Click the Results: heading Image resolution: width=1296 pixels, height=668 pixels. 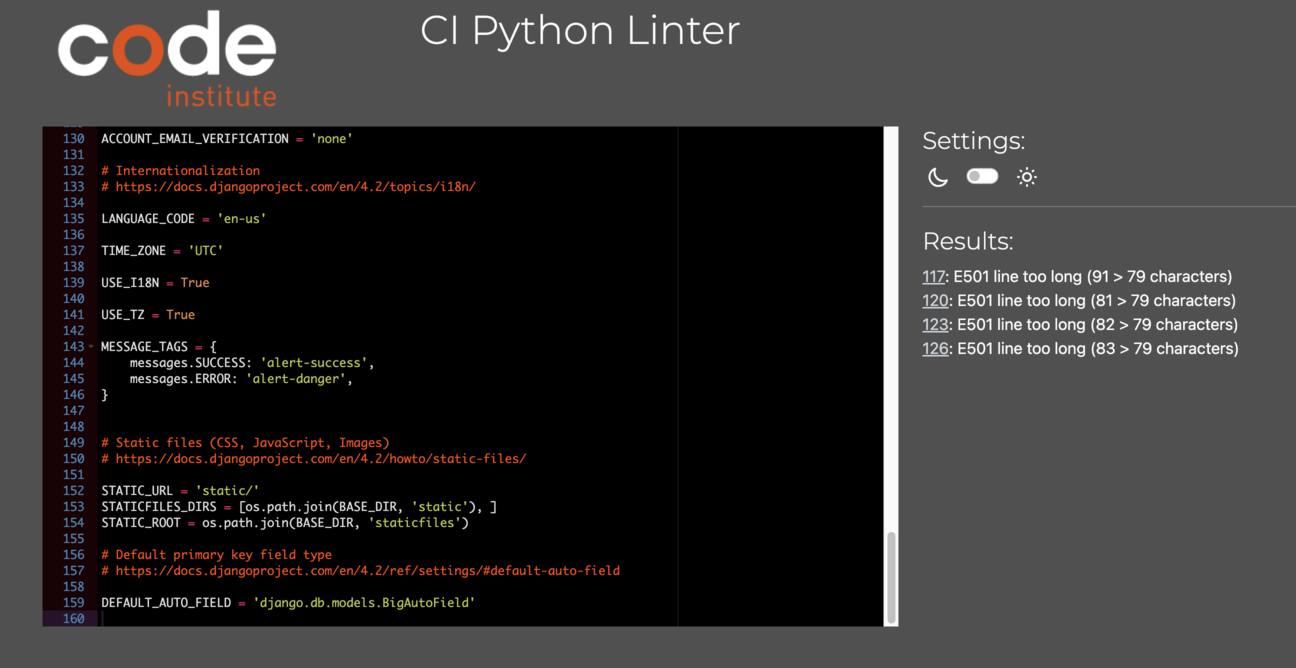pyautogui.click(x=967, y=241)
